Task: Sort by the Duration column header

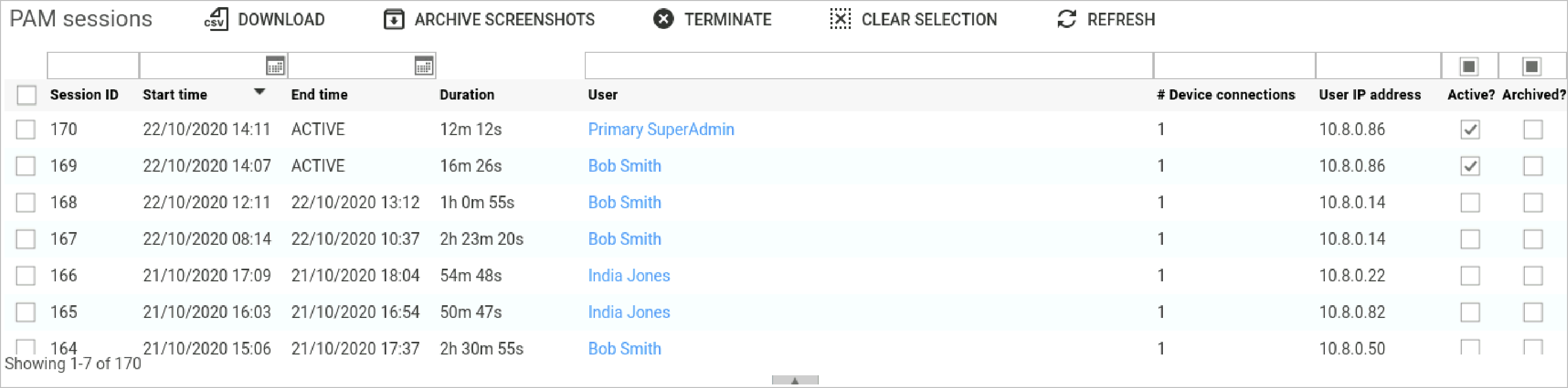Action: [467, 95]
